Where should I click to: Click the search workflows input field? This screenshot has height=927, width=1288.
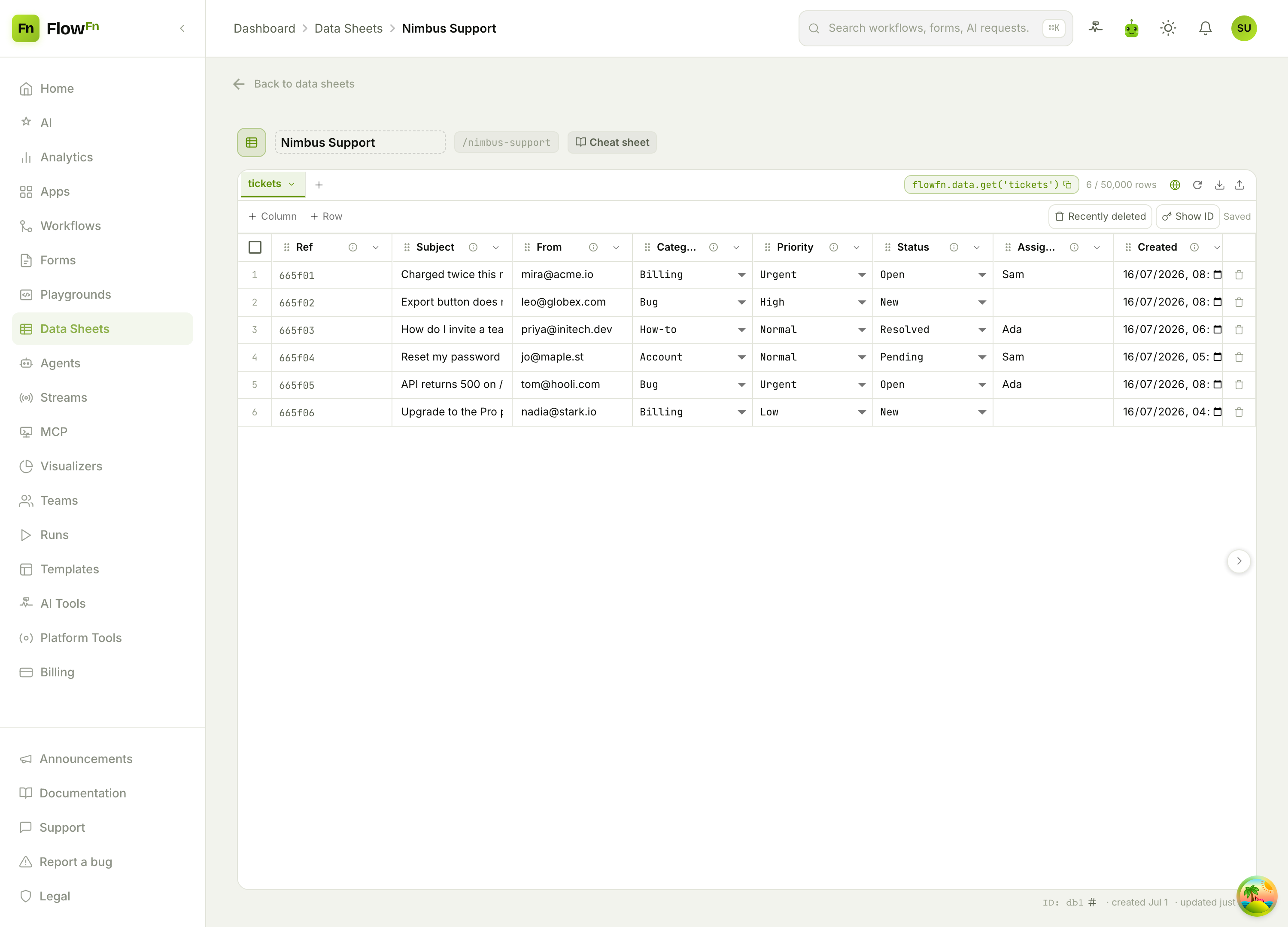pos(936,28)
